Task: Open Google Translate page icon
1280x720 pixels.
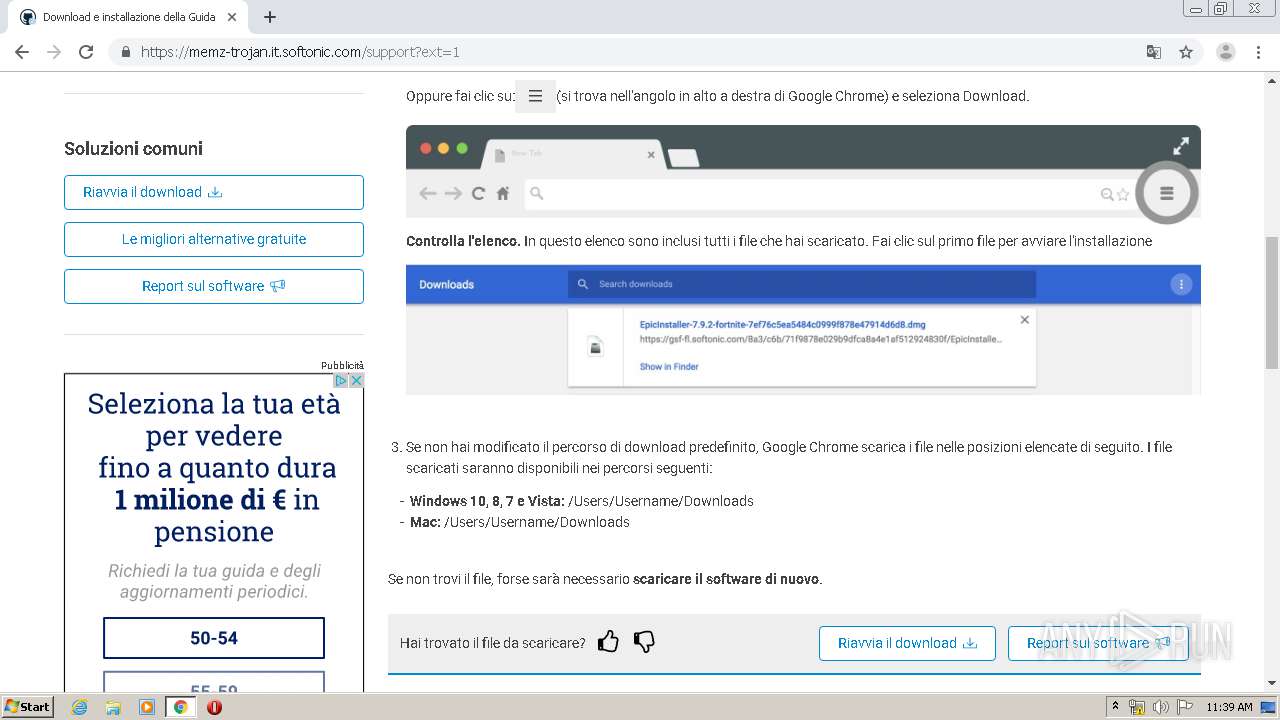Action: (1153, 52)
